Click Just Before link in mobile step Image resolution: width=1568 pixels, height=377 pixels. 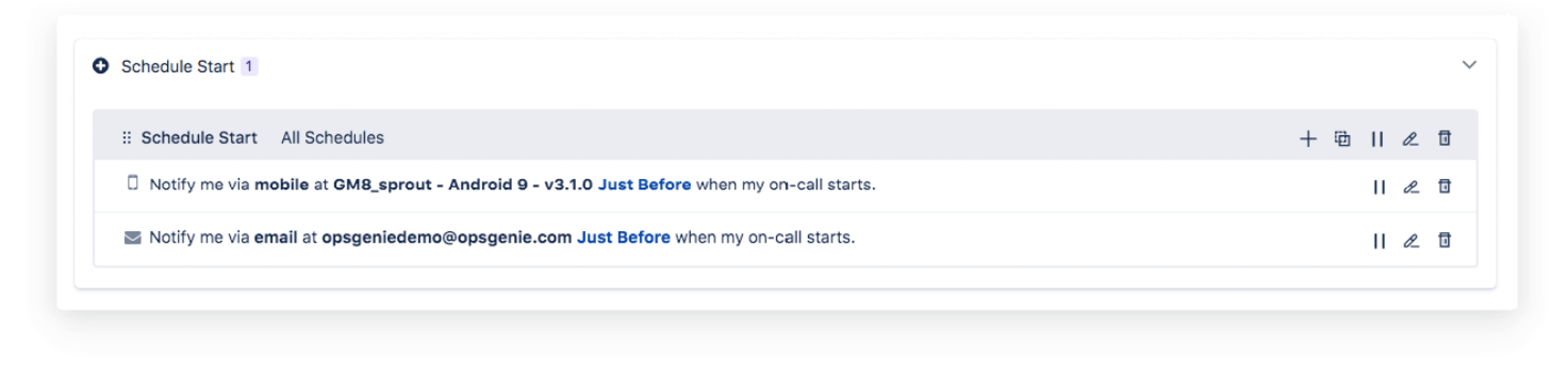coord(644,184)
